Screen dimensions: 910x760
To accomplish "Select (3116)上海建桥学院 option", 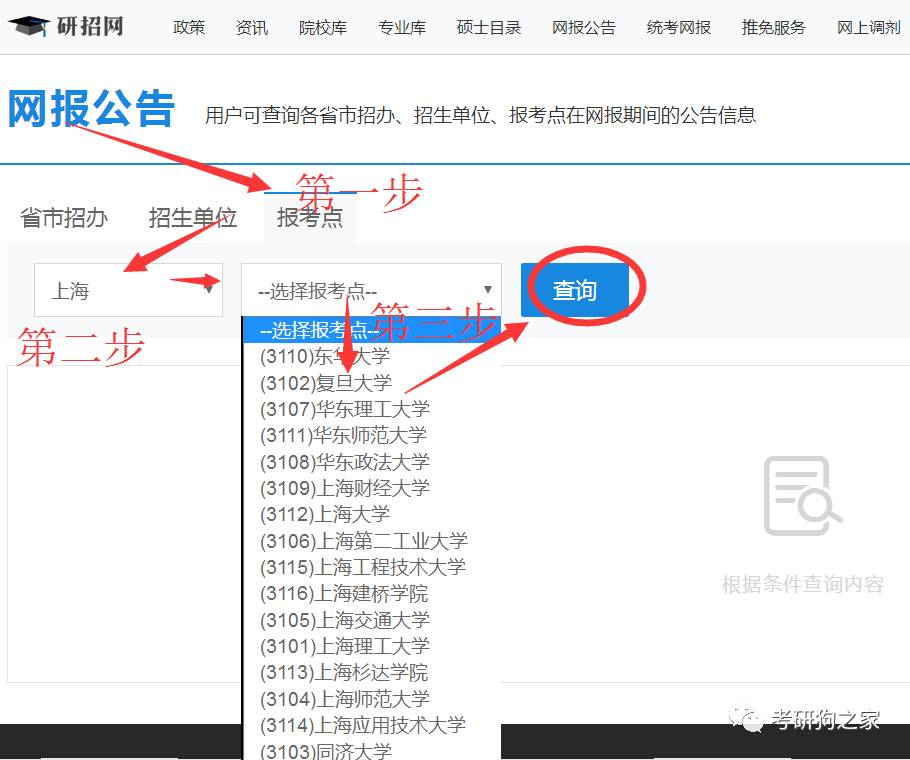I will point(371,593).
